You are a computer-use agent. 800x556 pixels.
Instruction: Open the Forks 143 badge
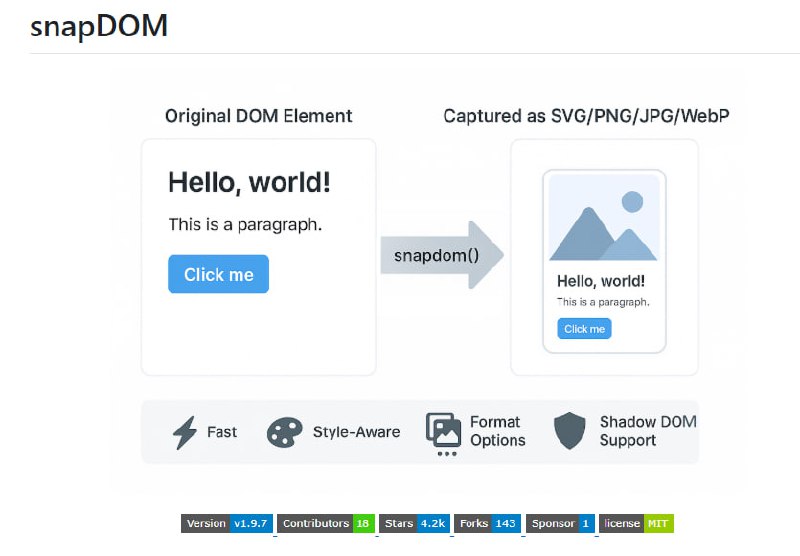click(488, 523)
